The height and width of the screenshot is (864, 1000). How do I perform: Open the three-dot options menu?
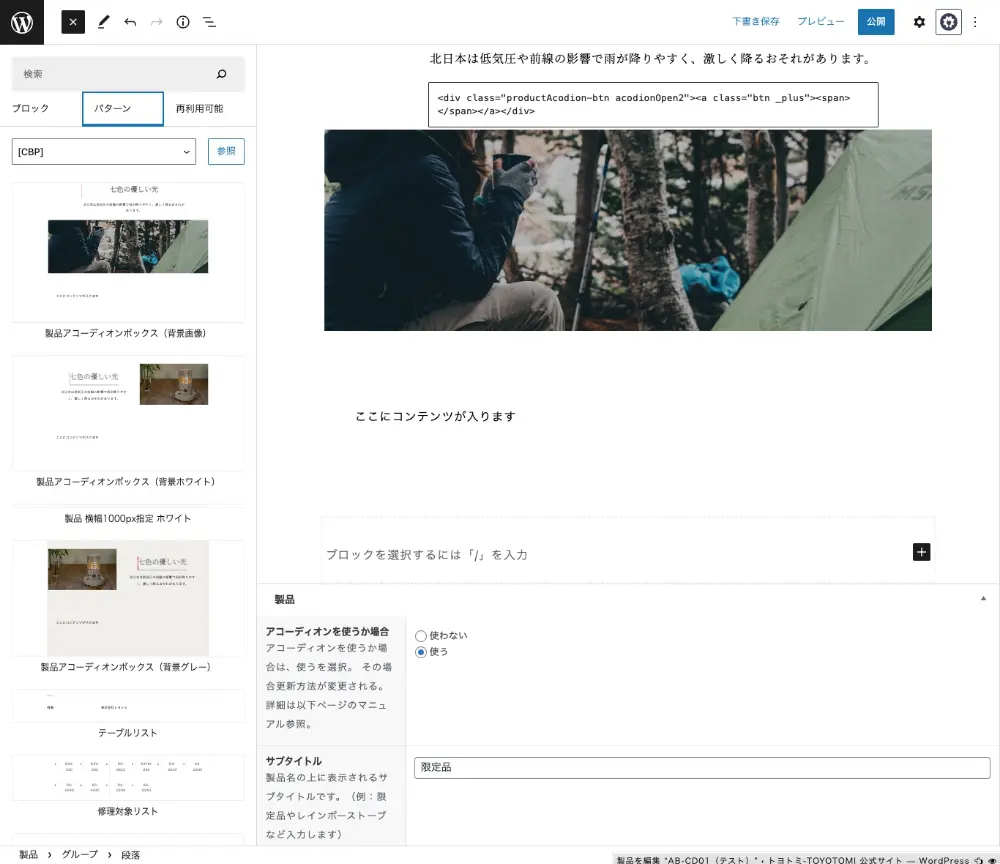point(974,22)
